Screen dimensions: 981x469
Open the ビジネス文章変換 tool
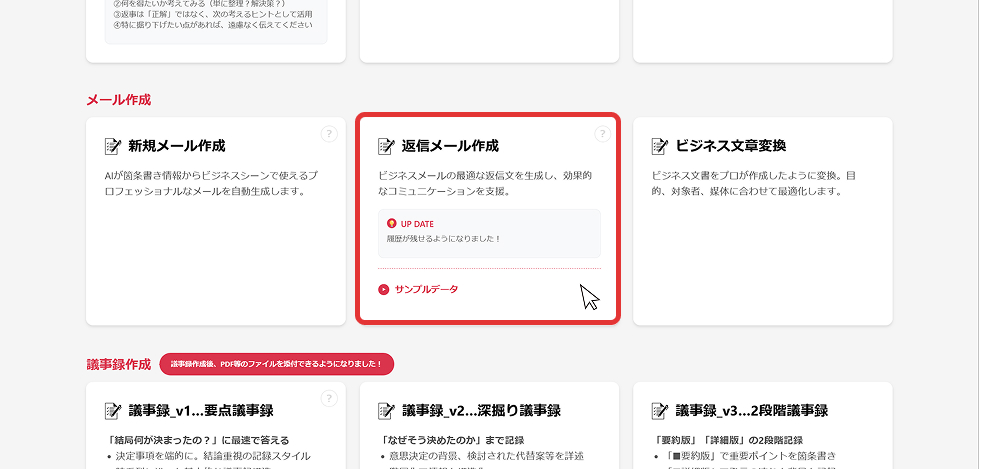pyautogui.click(x=730, y=146)
